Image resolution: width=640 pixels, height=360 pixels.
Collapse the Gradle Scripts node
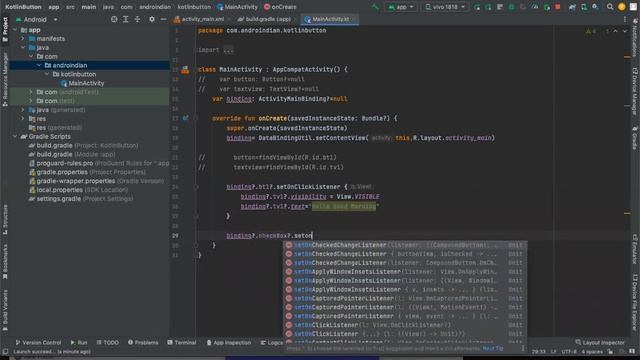click(15, 137)
